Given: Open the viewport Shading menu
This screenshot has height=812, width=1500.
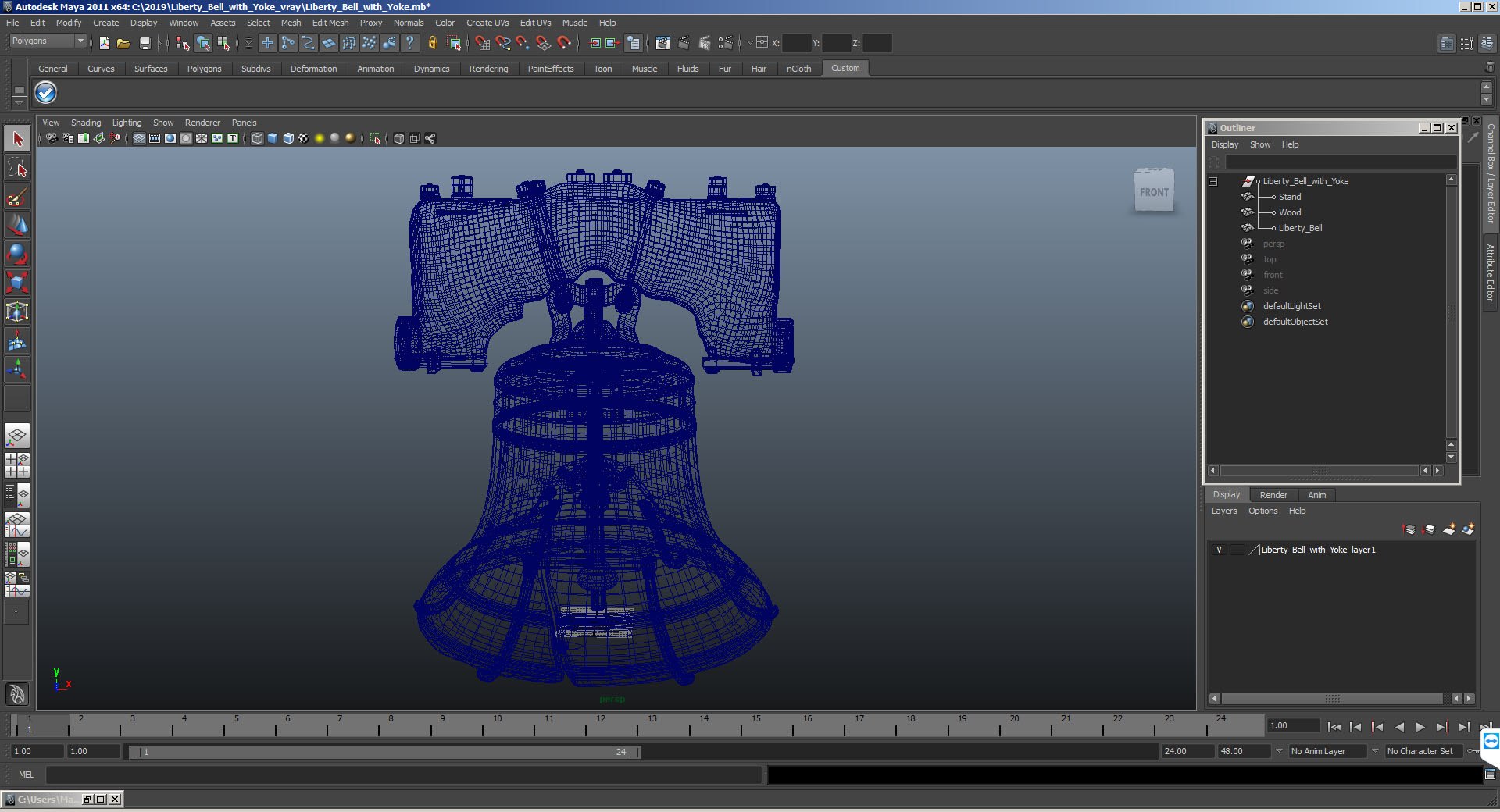Looking at the screenshot, I should tap(86, 123).
